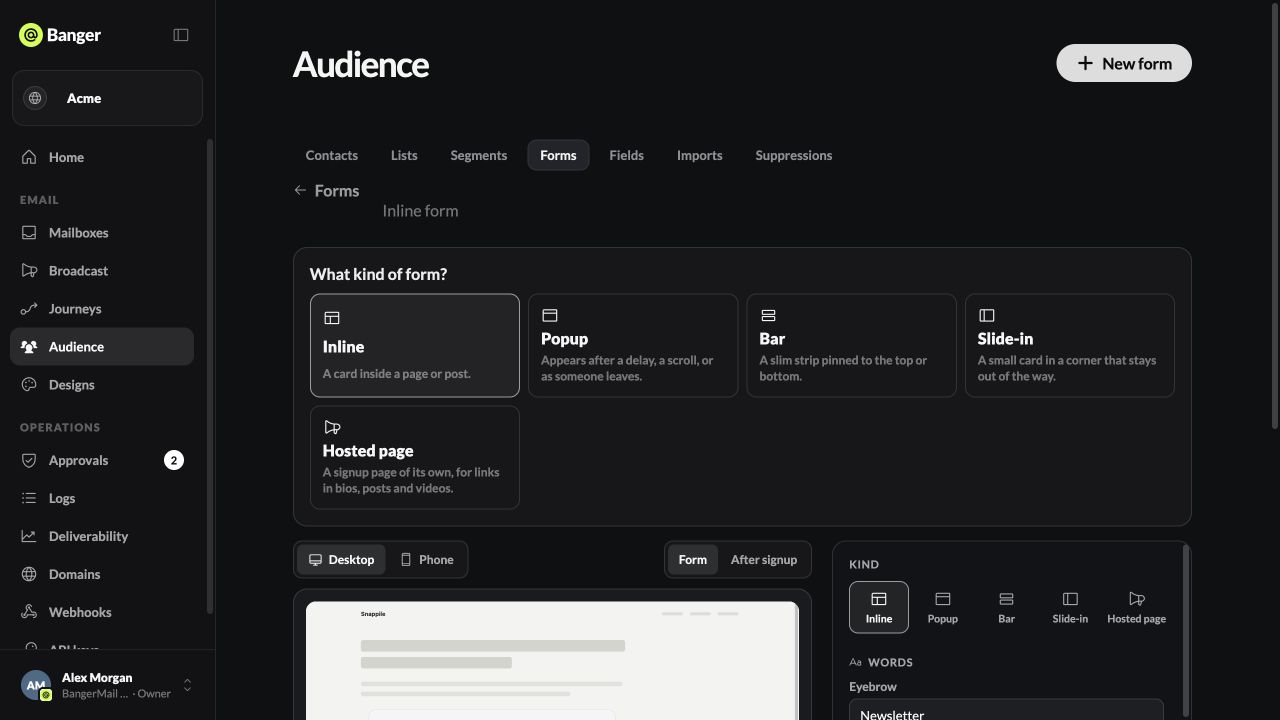The image size is (1280, 720).
Task: Click the form preview thumbnail
Action: coord(552,661)
